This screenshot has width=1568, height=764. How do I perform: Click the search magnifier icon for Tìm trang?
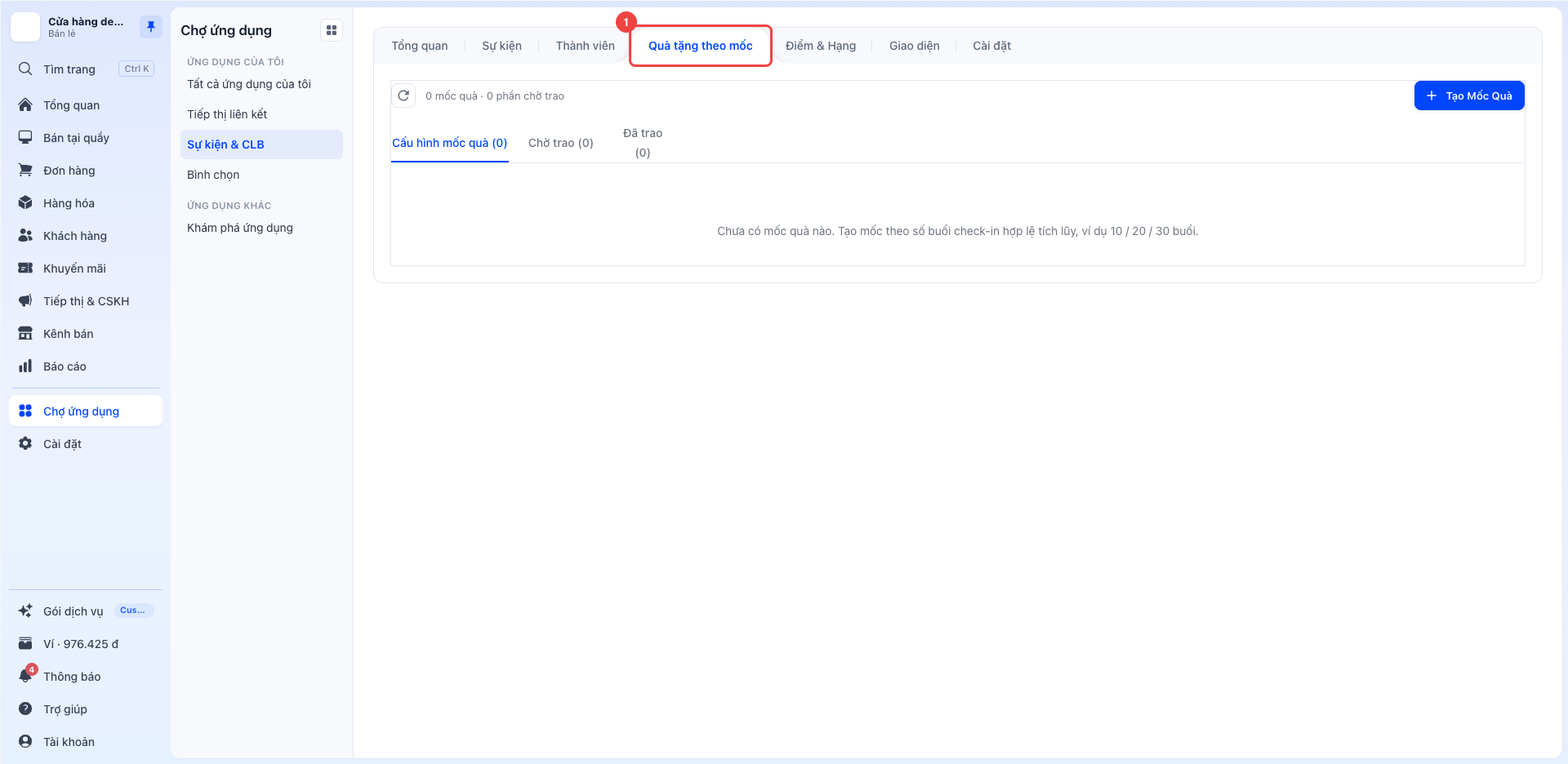[25, 69]
